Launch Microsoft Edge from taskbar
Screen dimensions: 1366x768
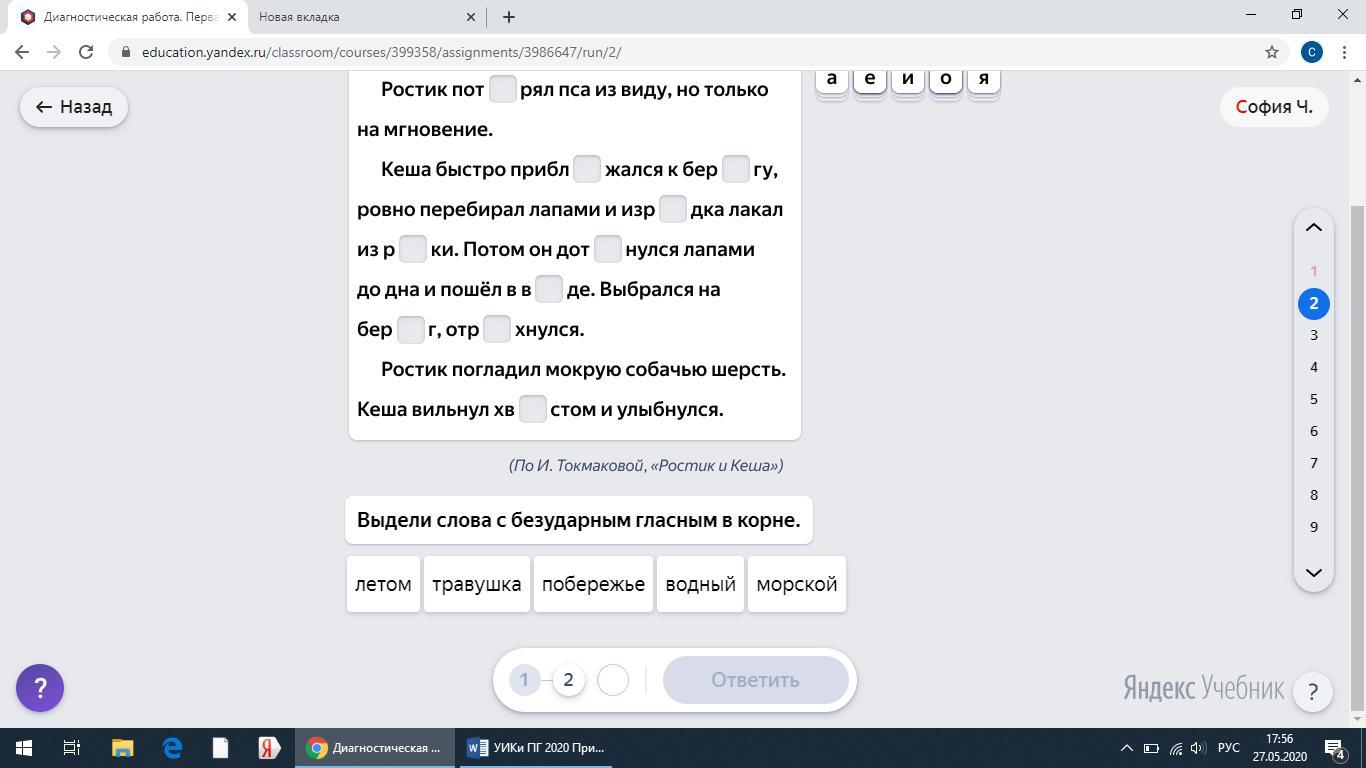(x=172, y=748)
